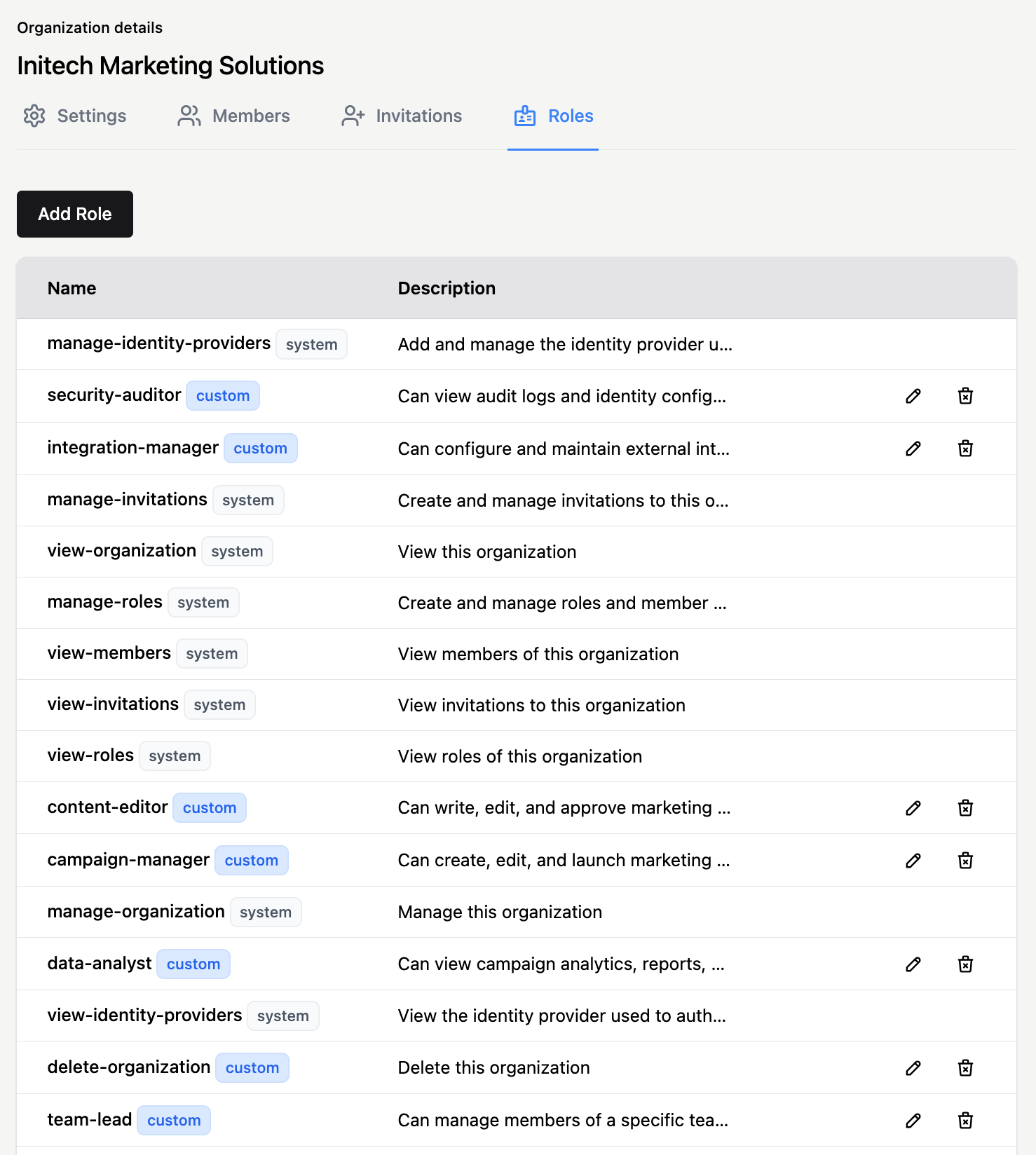Click description 'View members of this organization'
Screen dimensions: 1036x1155
pos(538,654)
